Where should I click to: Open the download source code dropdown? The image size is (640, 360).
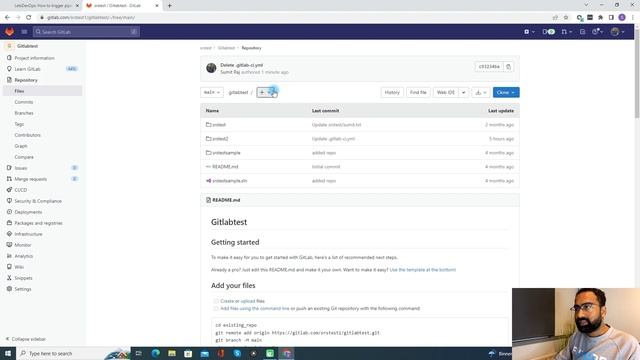point(481,93)
